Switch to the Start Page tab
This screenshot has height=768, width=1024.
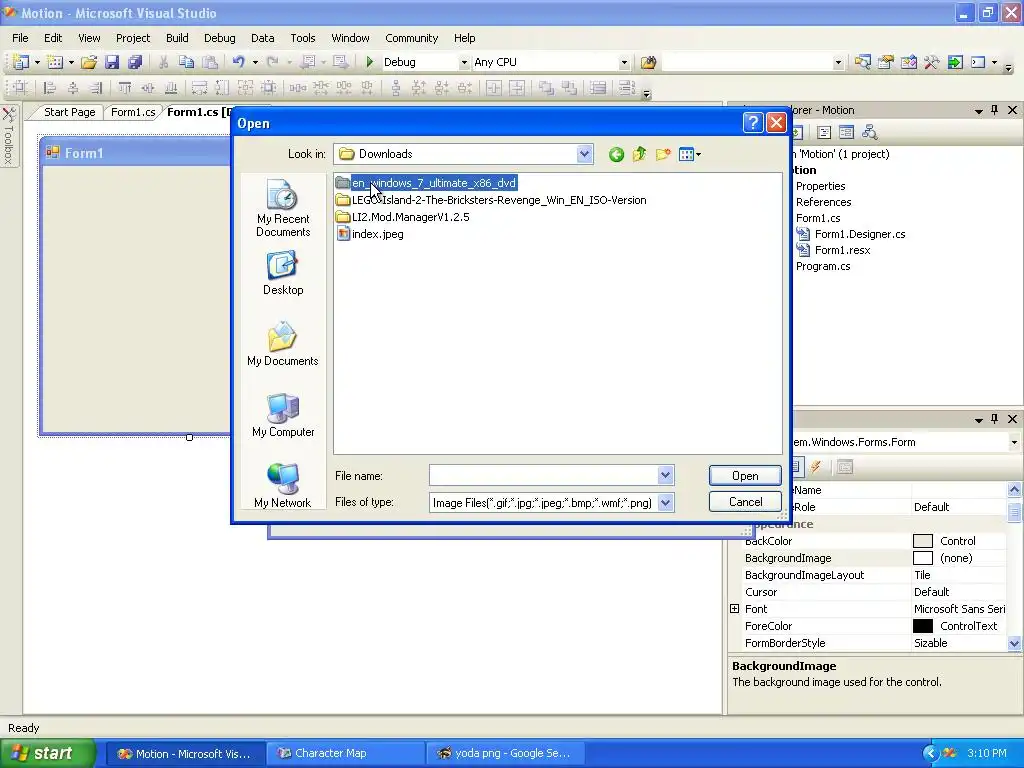69,112
